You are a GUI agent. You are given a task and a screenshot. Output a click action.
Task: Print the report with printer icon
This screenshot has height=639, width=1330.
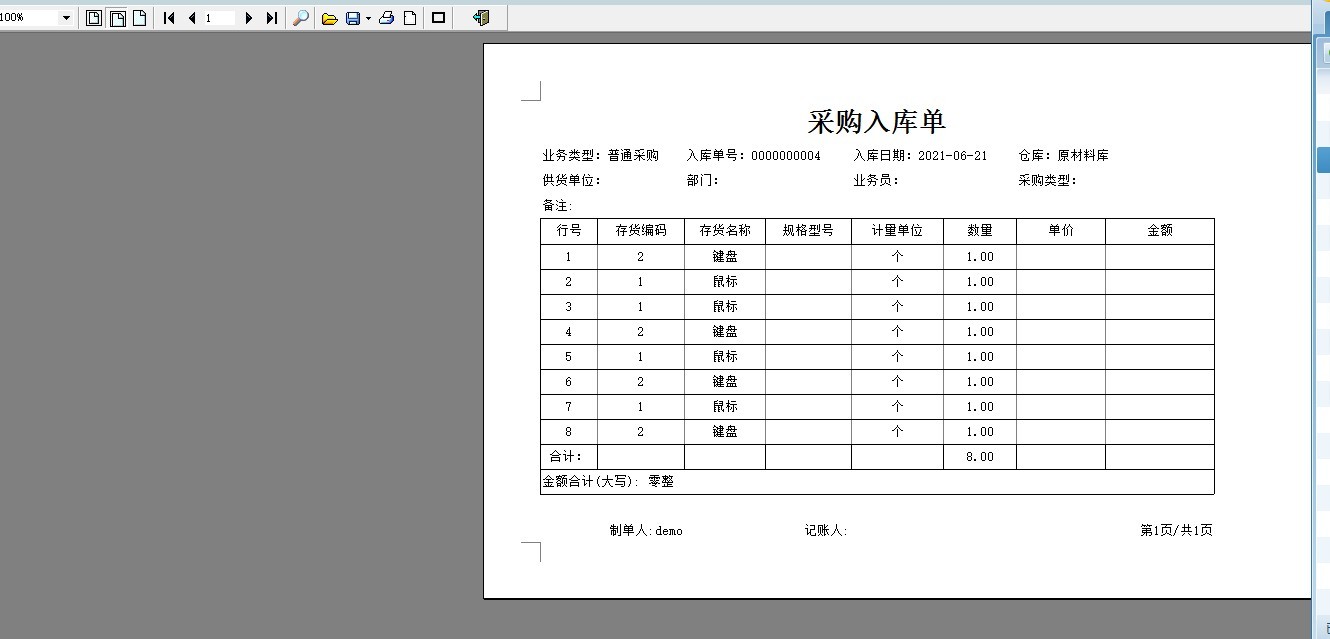[x=387, y=18]
